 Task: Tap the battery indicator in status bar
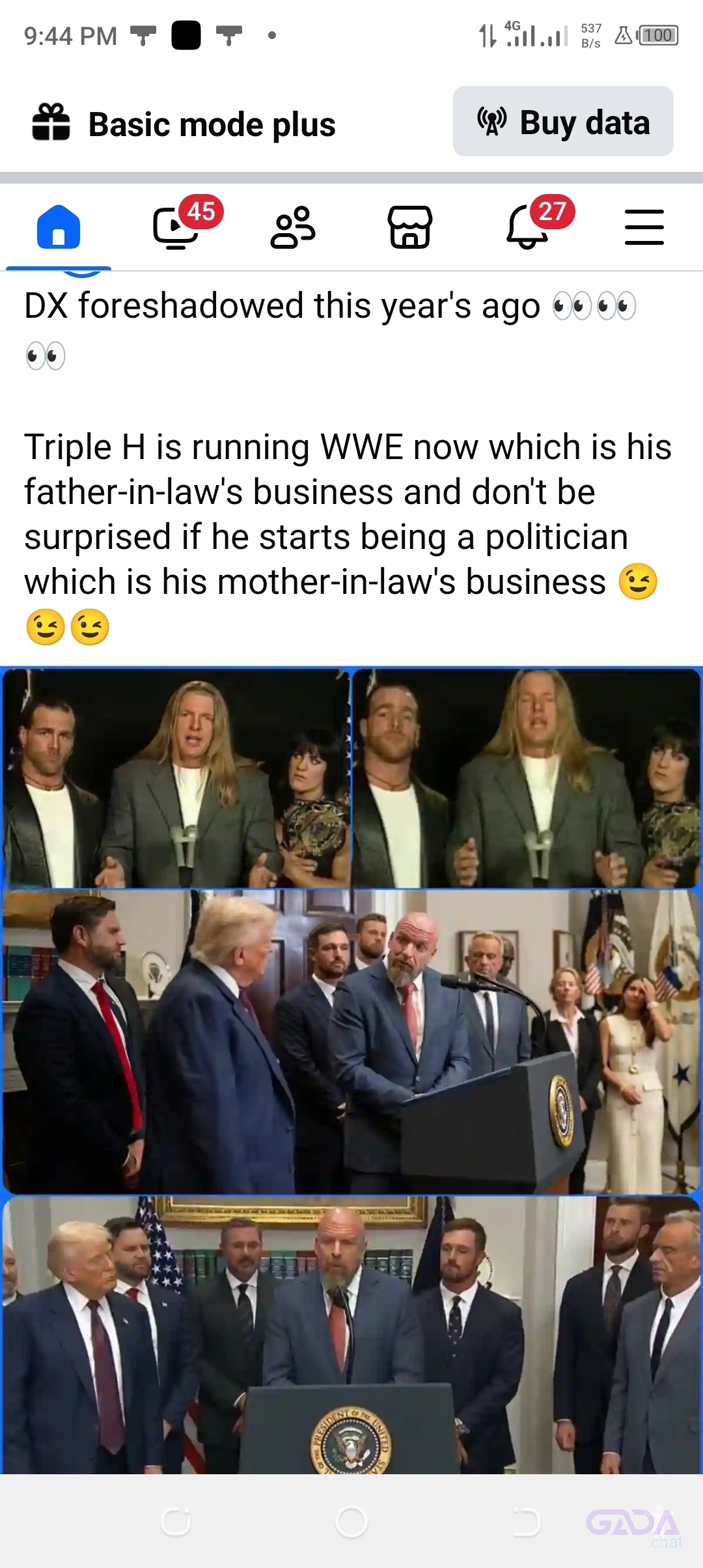[x=658, y=35]
